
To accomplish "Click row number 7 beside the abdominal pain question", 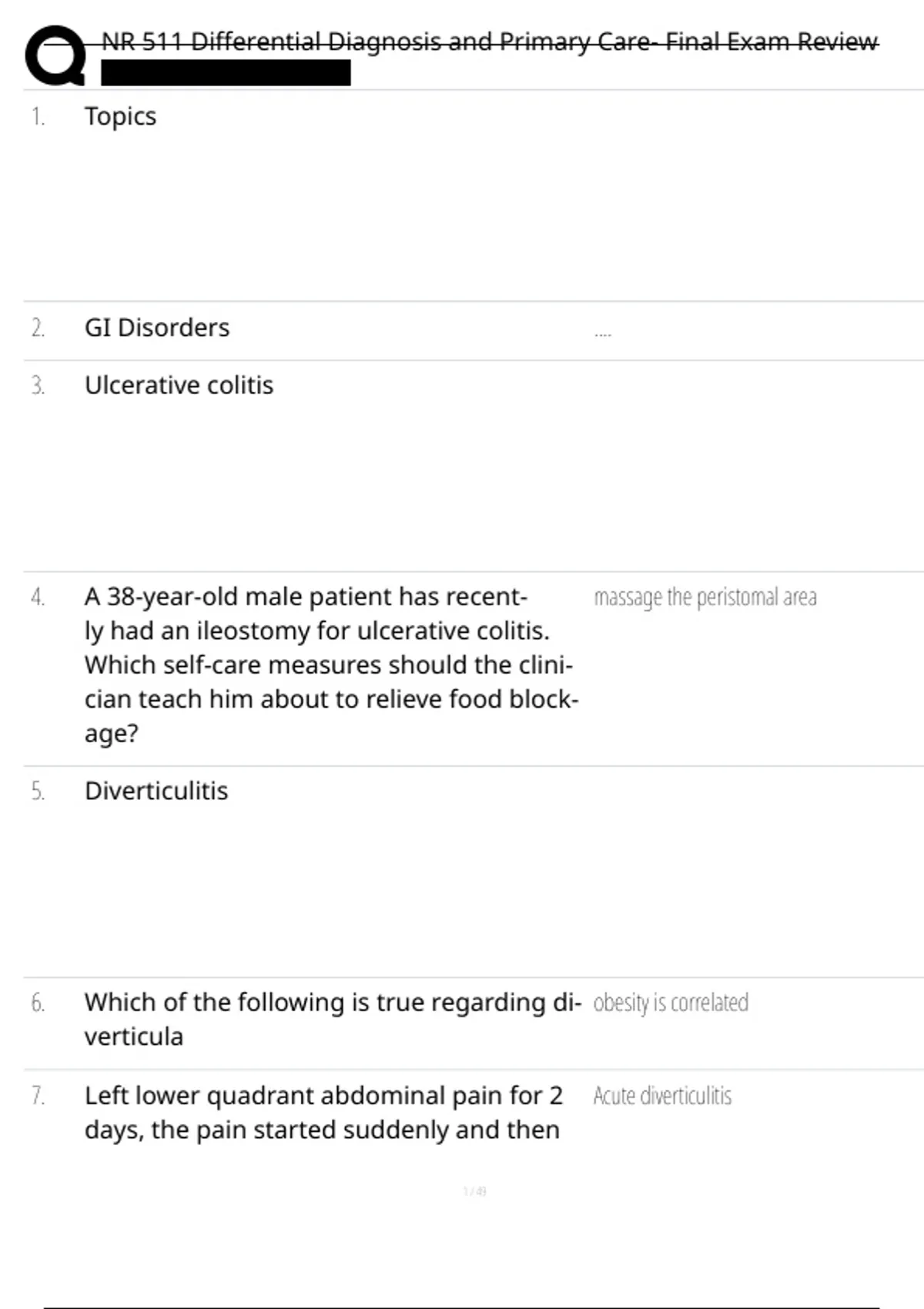I will [38, 1096].
